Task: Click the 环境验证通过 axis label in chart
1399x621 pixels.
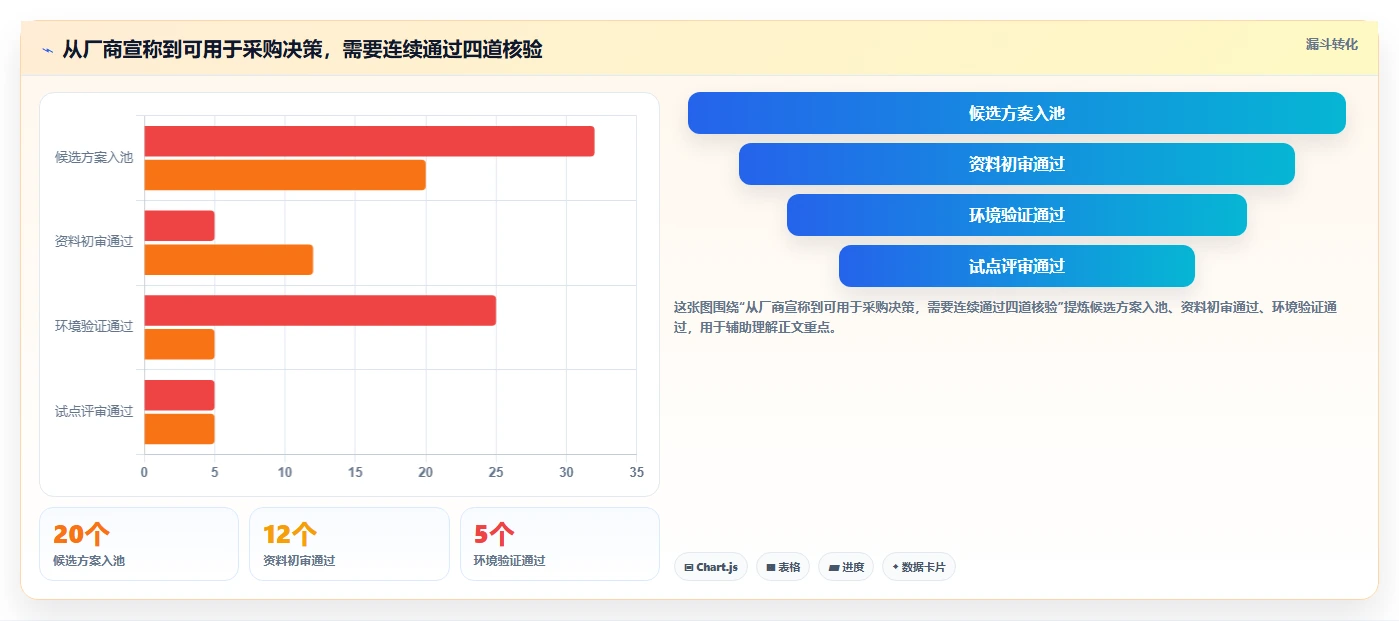Action: (94, 327)
